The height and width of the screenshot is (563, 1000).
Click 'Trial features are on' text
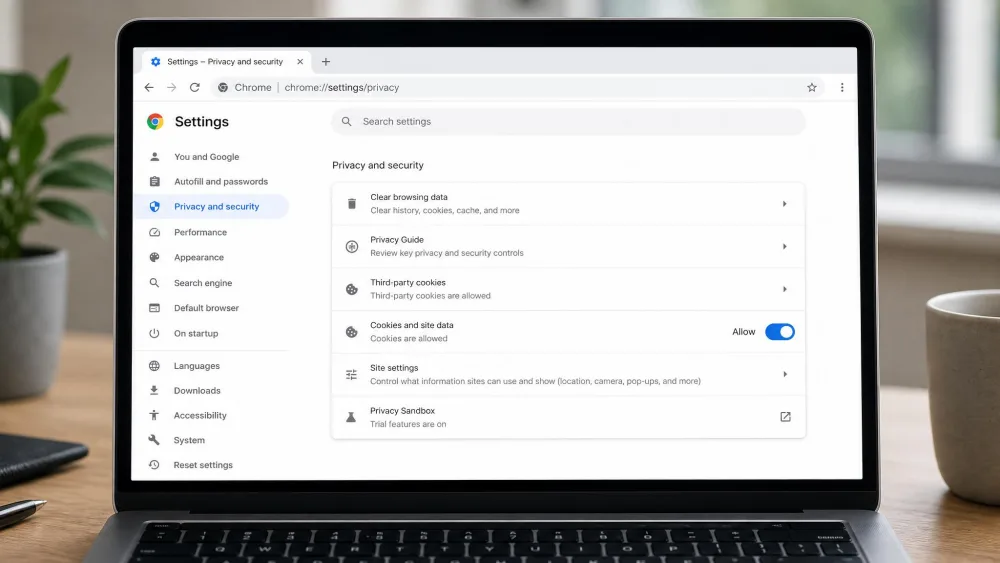click(408, 424)
